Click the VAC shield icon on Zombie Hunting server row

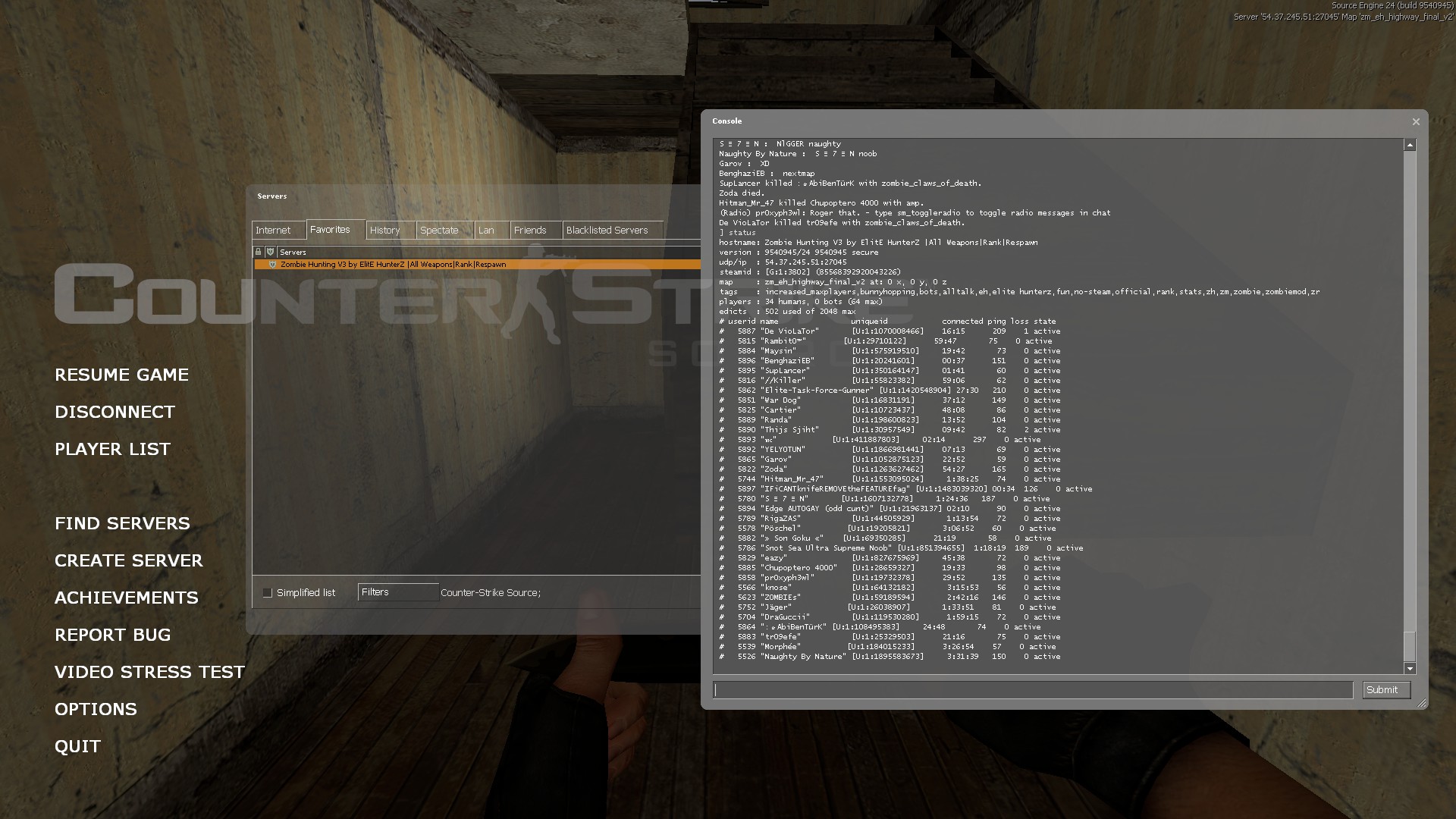pyautogui.click(x=272, y=265)
